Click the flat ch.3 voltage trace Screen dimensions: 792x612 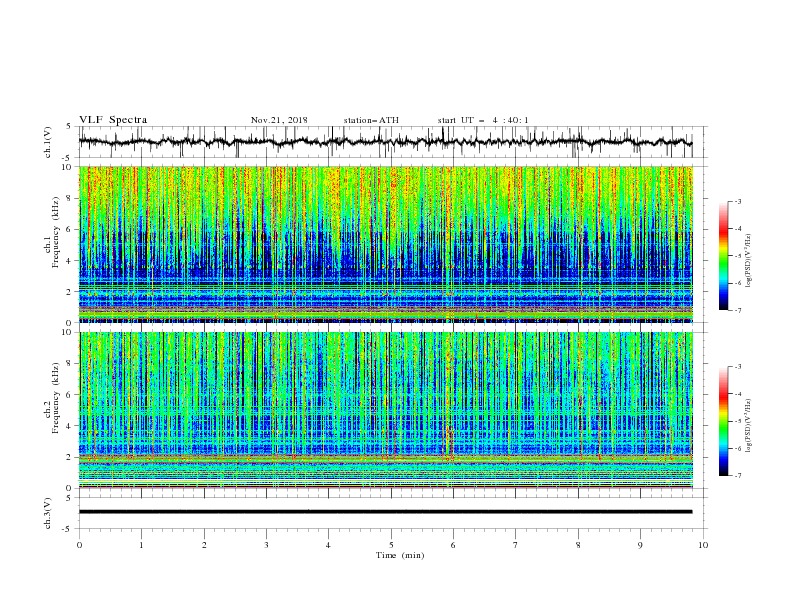click(x=385, y=512)
